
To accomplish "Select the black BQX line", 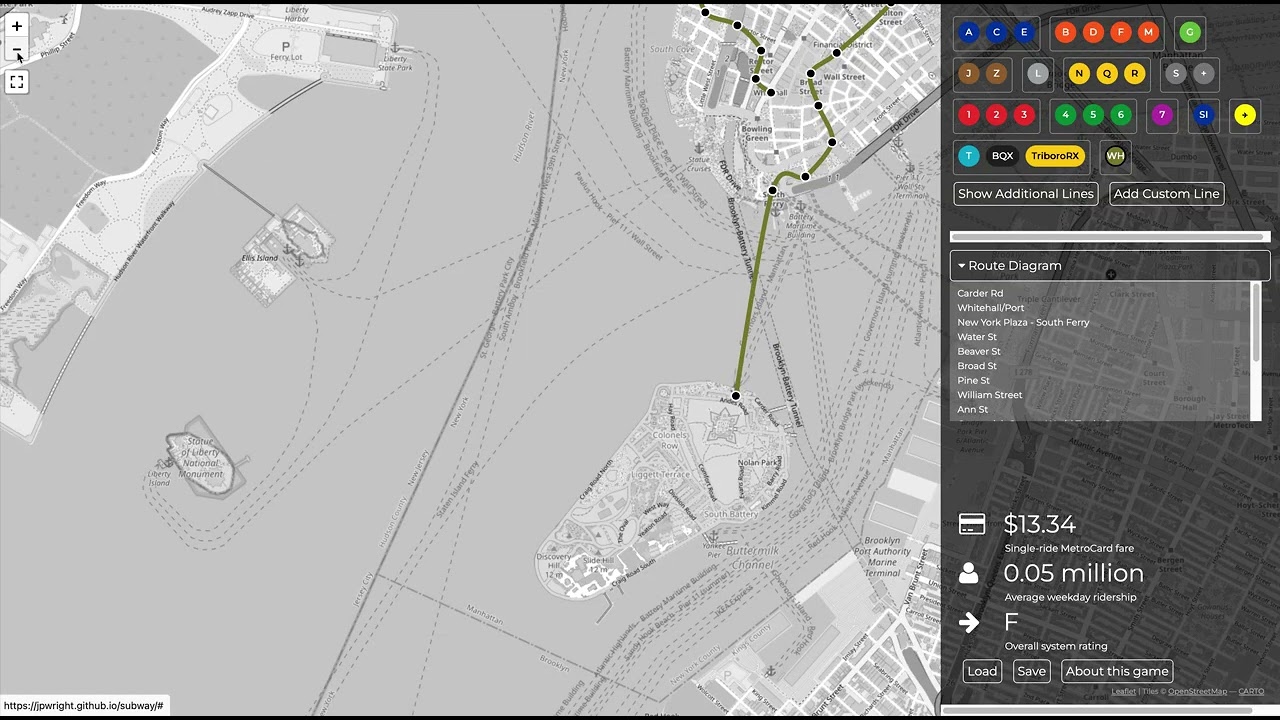I will [1002, 156].
